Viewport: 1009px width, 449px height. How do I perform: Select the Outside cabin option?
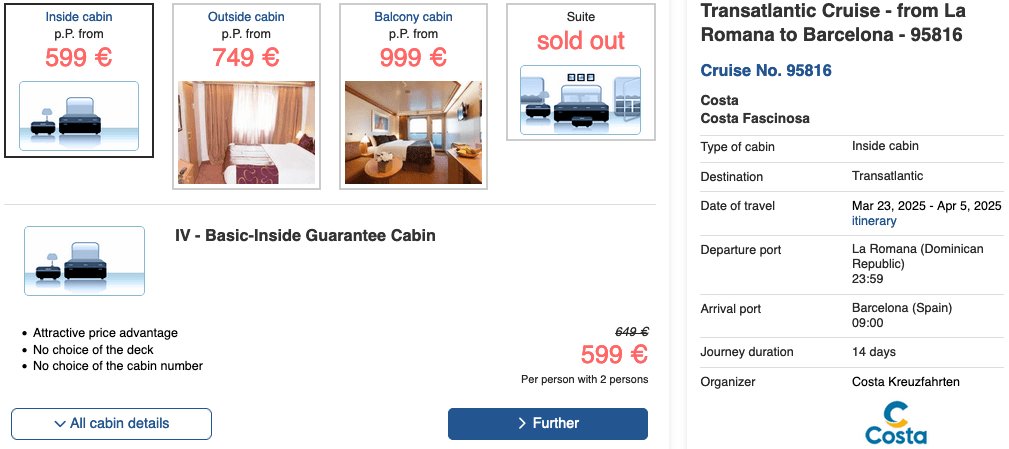246,17
